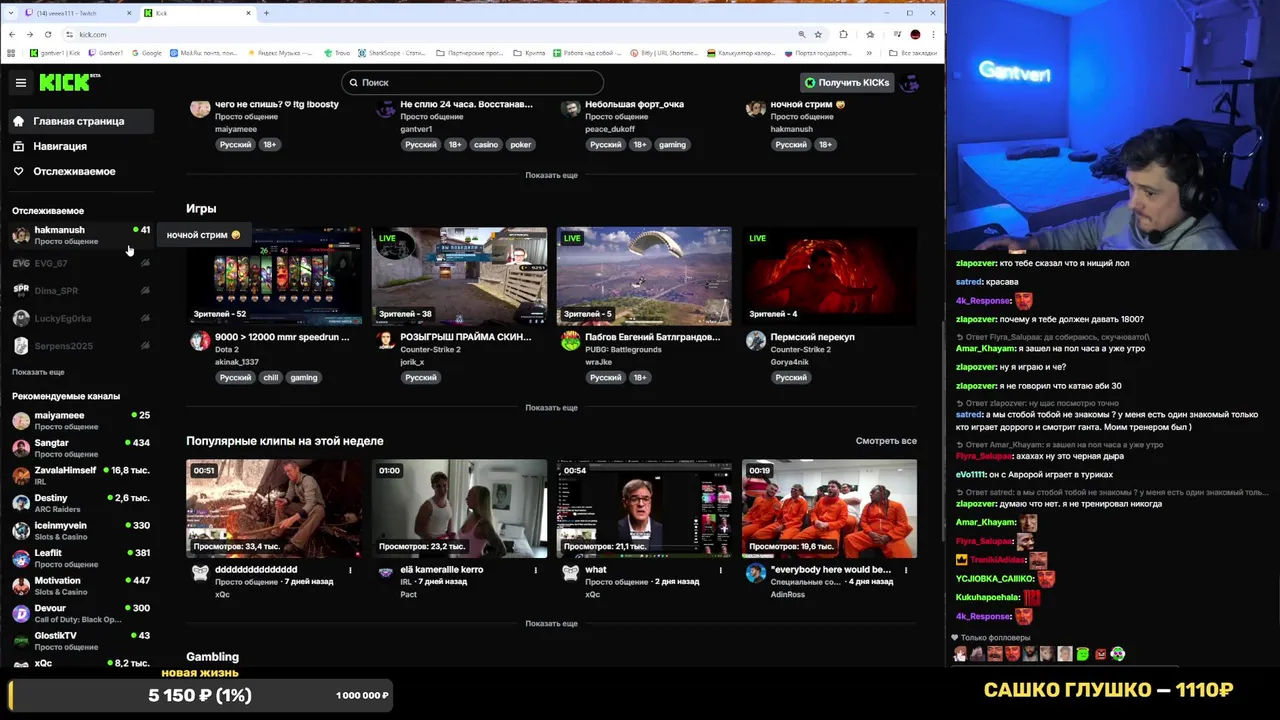The image size is (1280, 720).
Task: Go forward in browser history
Action: (x=29, y=34)
